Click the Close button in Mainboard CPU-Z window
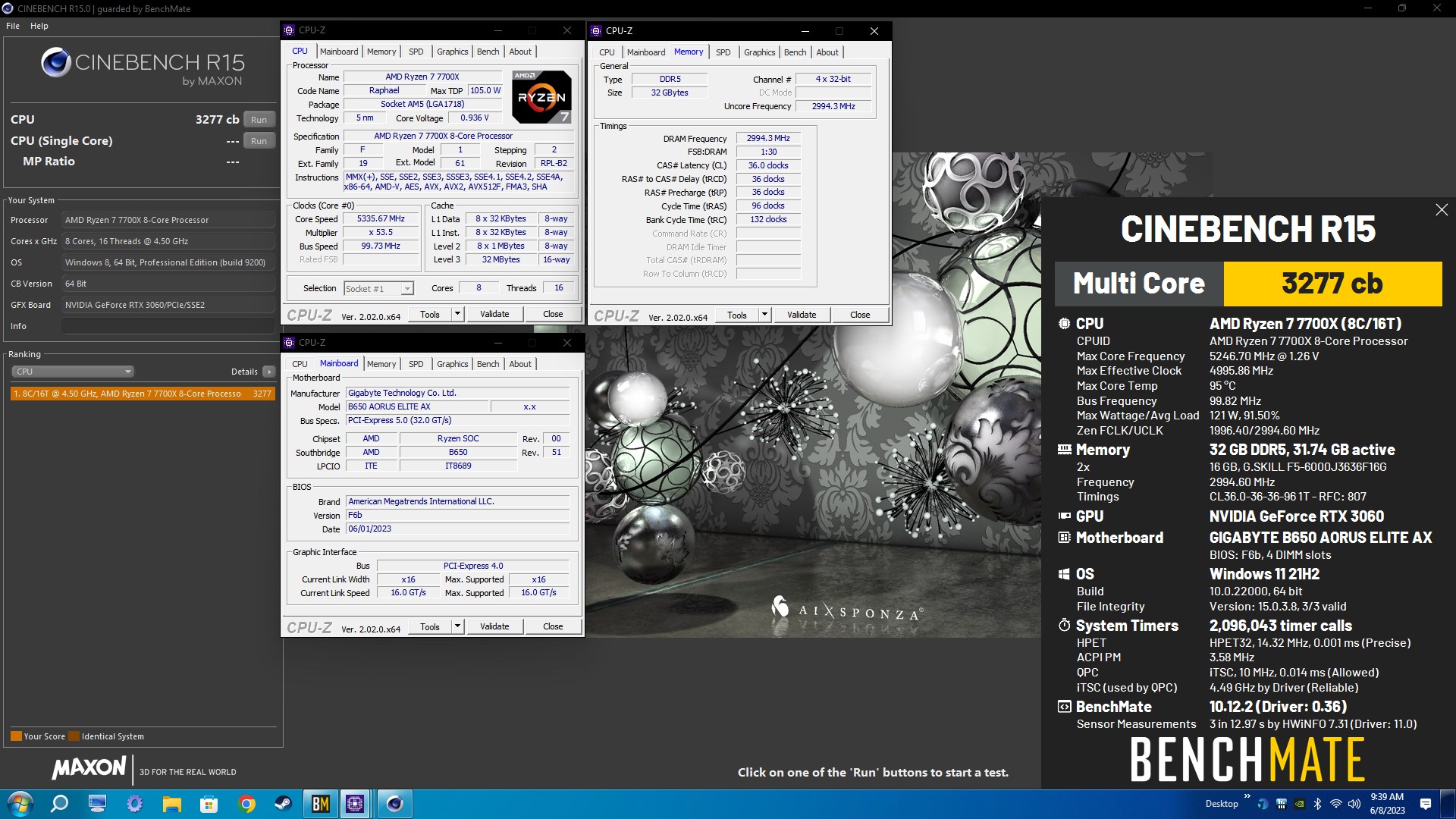The image size is (1456, 819). 553,626
